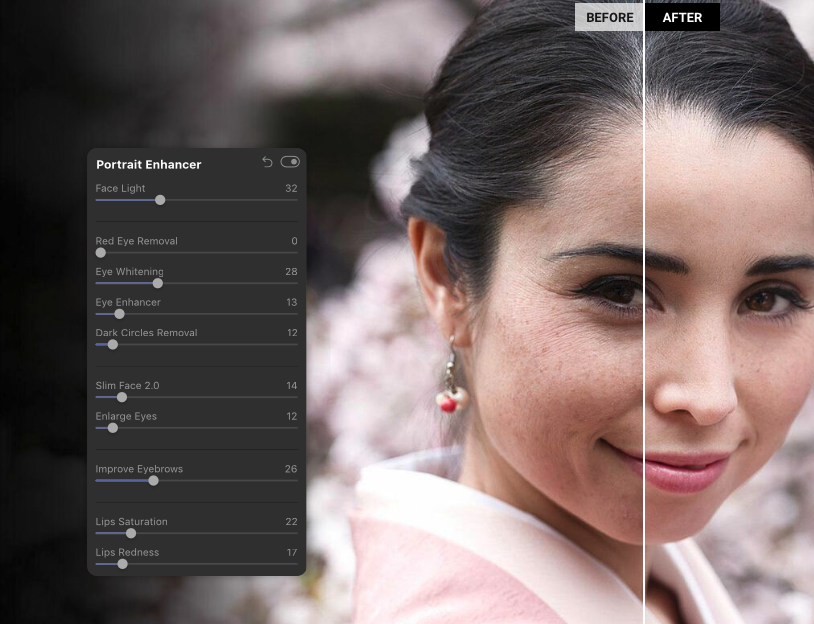
Task: Click the Eye Whitening slider handle
Action: pos(157,284)
